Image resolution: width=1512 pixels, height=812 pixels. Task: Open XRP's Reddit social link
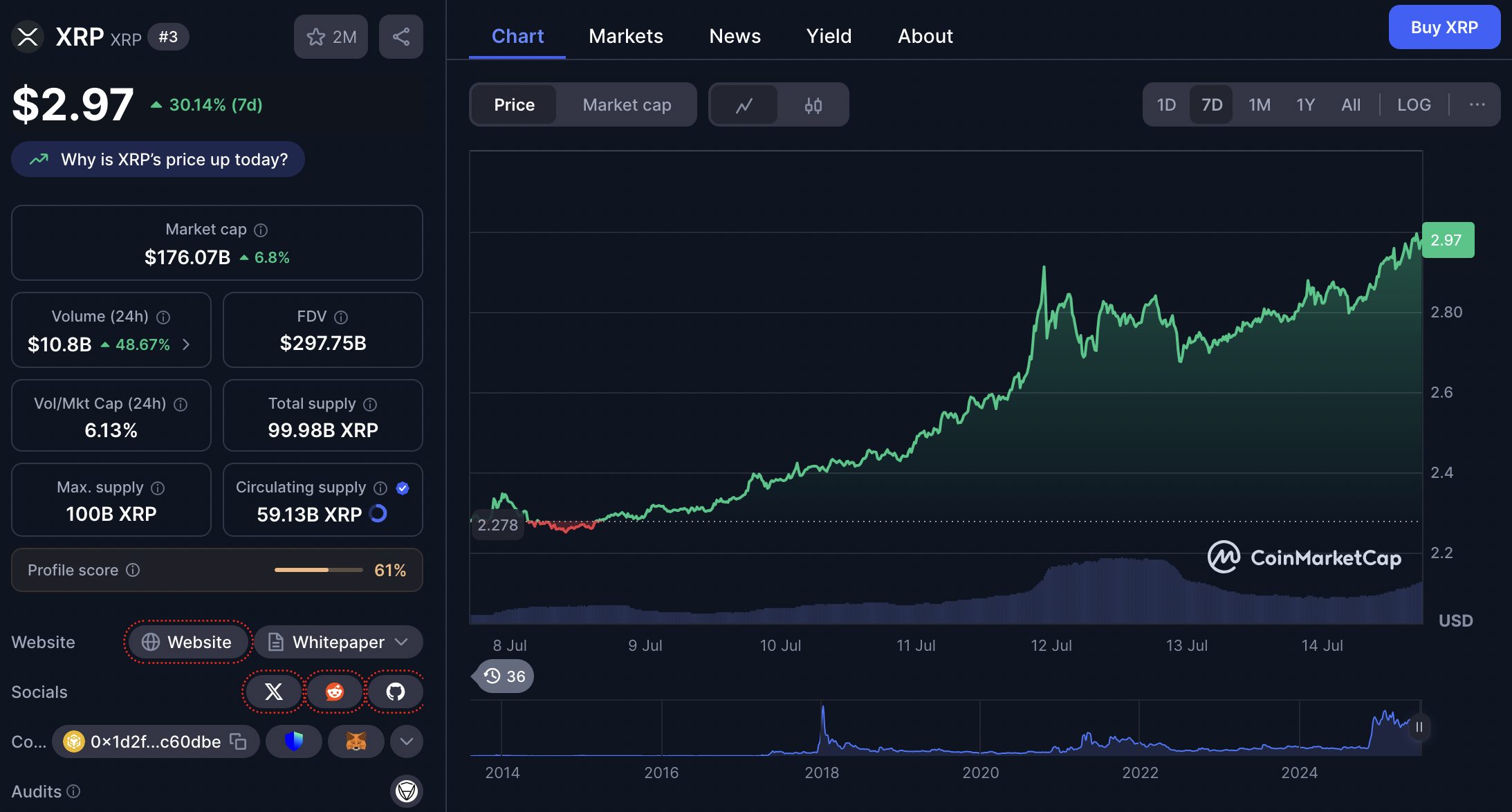335,692
